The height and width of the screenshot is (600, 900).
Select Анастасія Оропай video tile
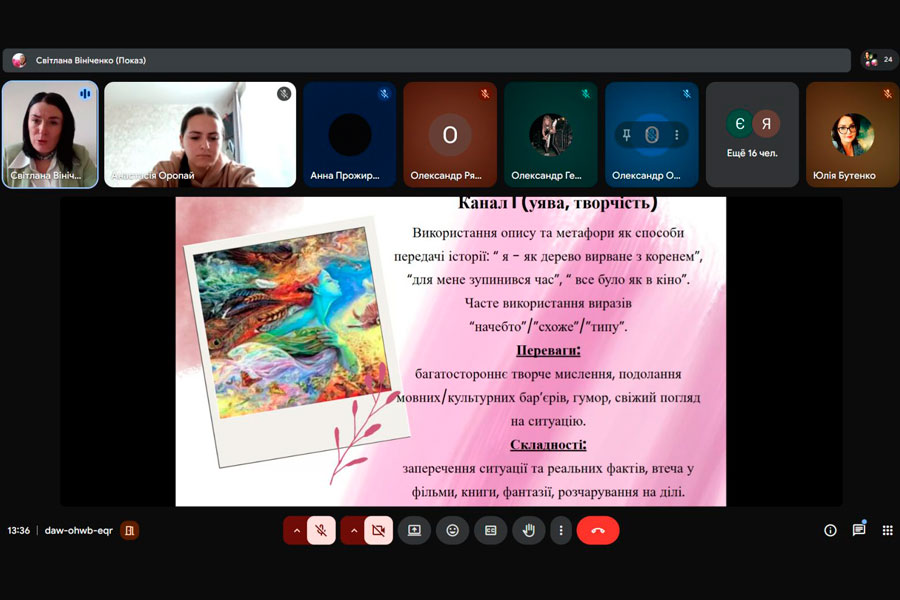click(x=200, y=134)
